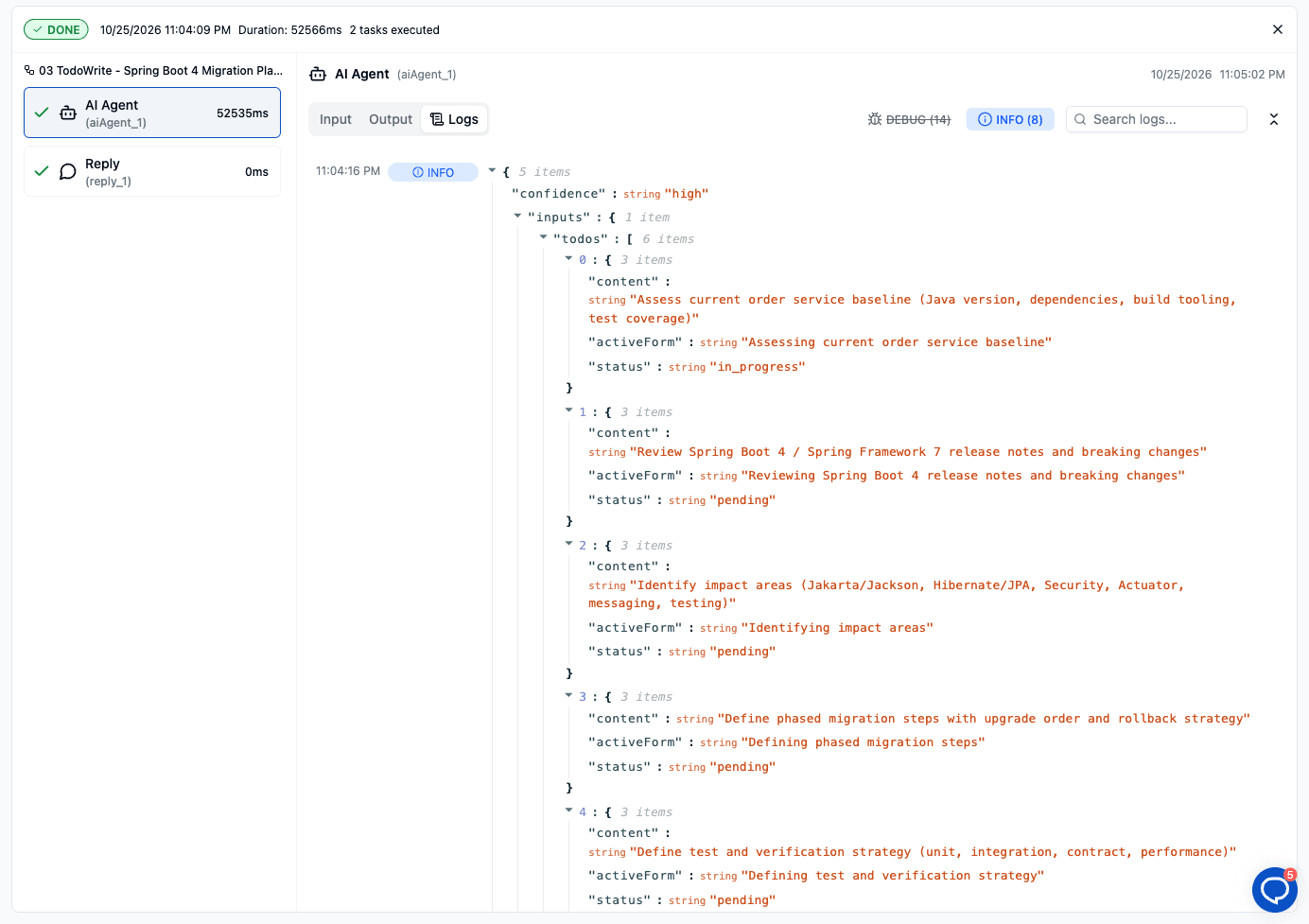
Task: Click the Reply speech bubble icon
Action: click(68, 171)
